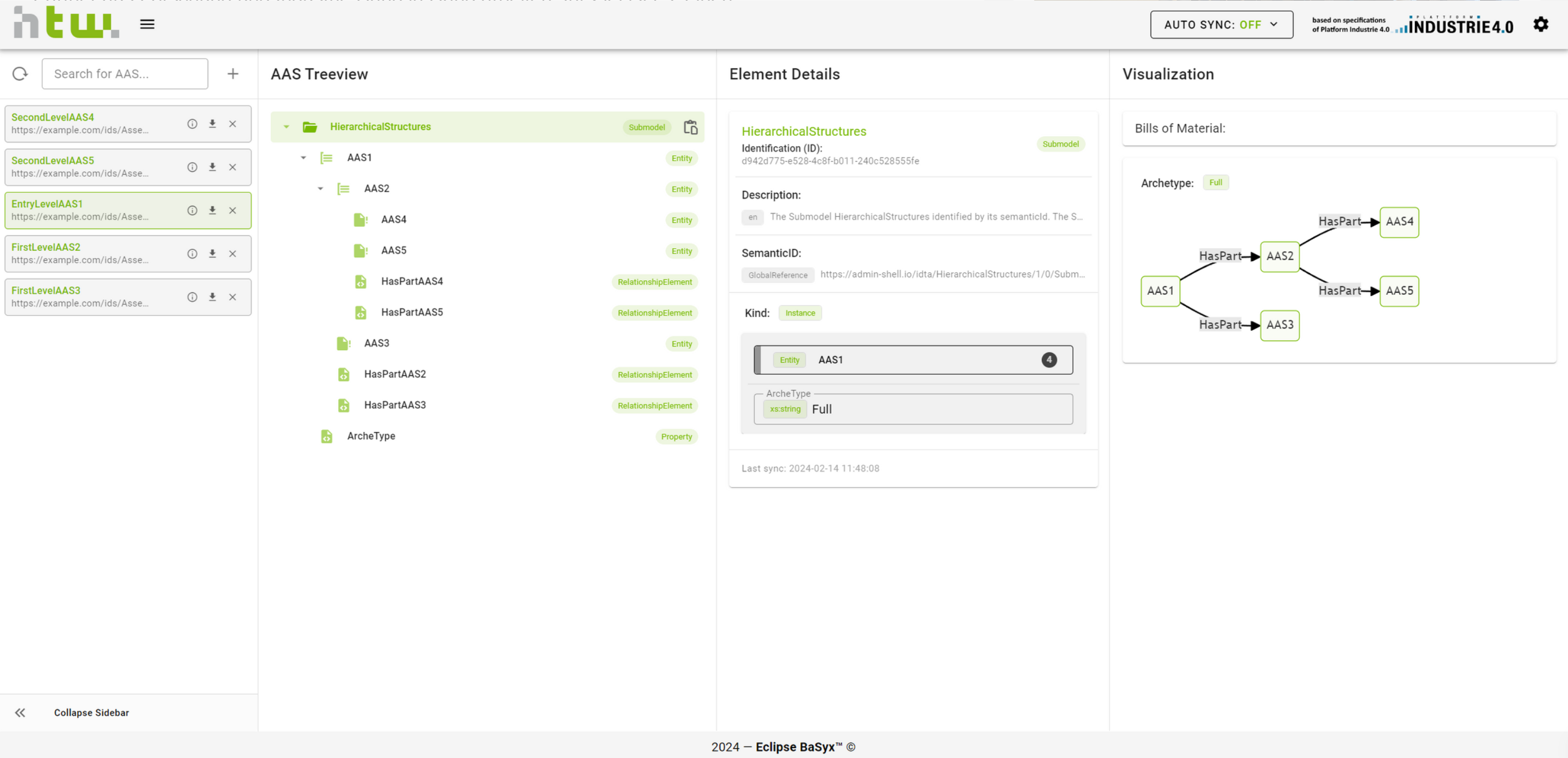The image size is (1568, 758).
Task: Click the reload AAS list icon
Action: [x=20, y=74]
